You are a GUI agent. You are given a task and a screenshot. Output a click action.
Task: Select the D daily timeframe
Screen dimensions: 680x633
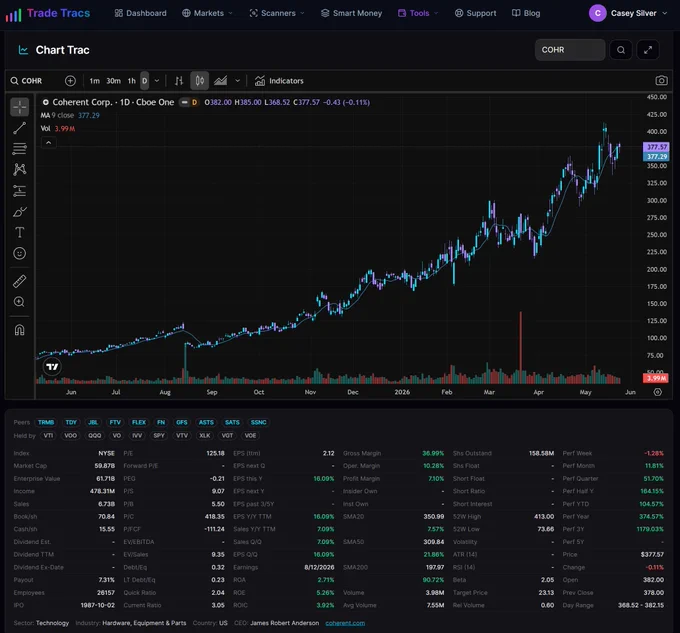point(144,81)
